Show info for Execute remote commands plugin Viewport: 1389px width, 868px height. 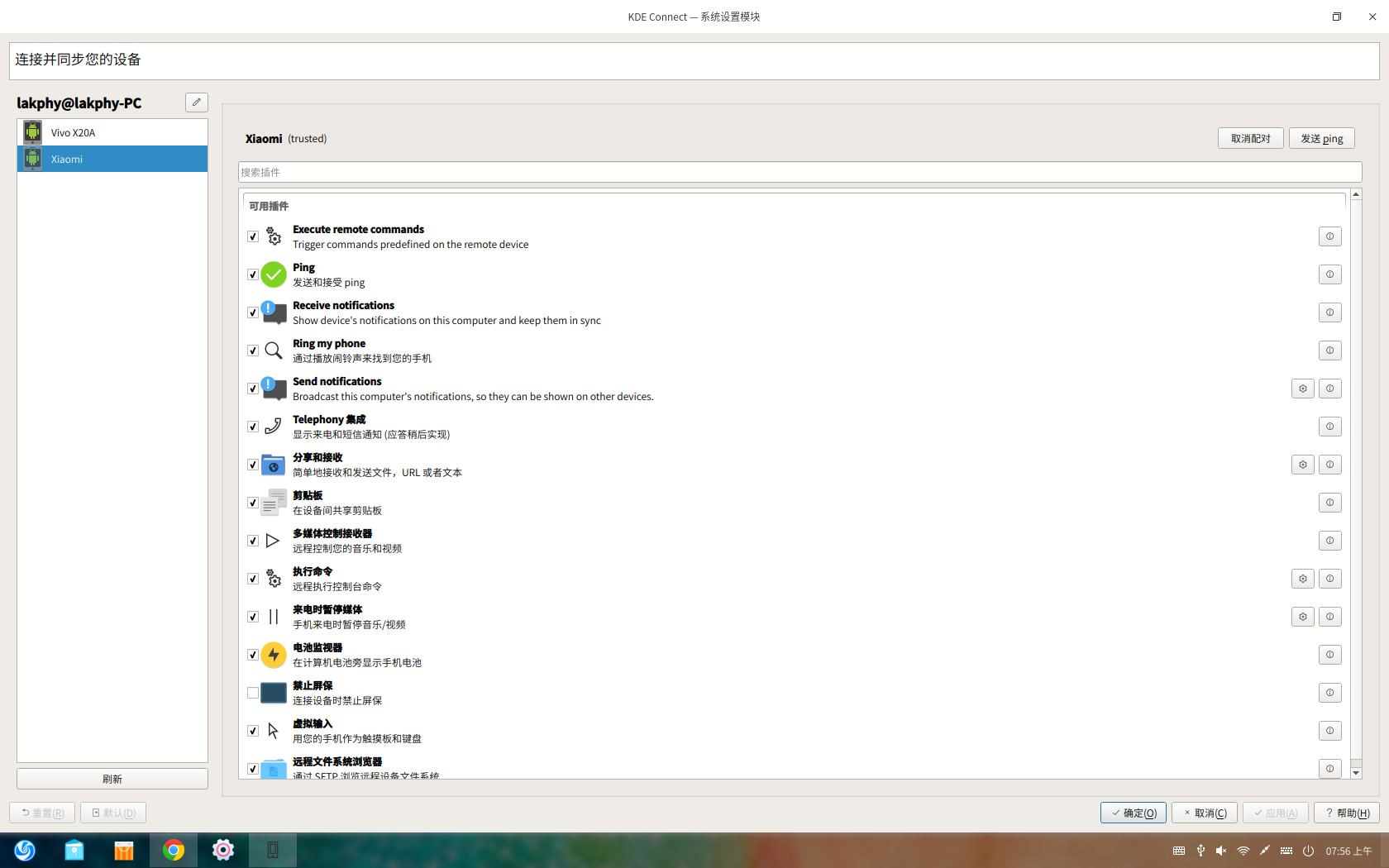(1329, 236)
